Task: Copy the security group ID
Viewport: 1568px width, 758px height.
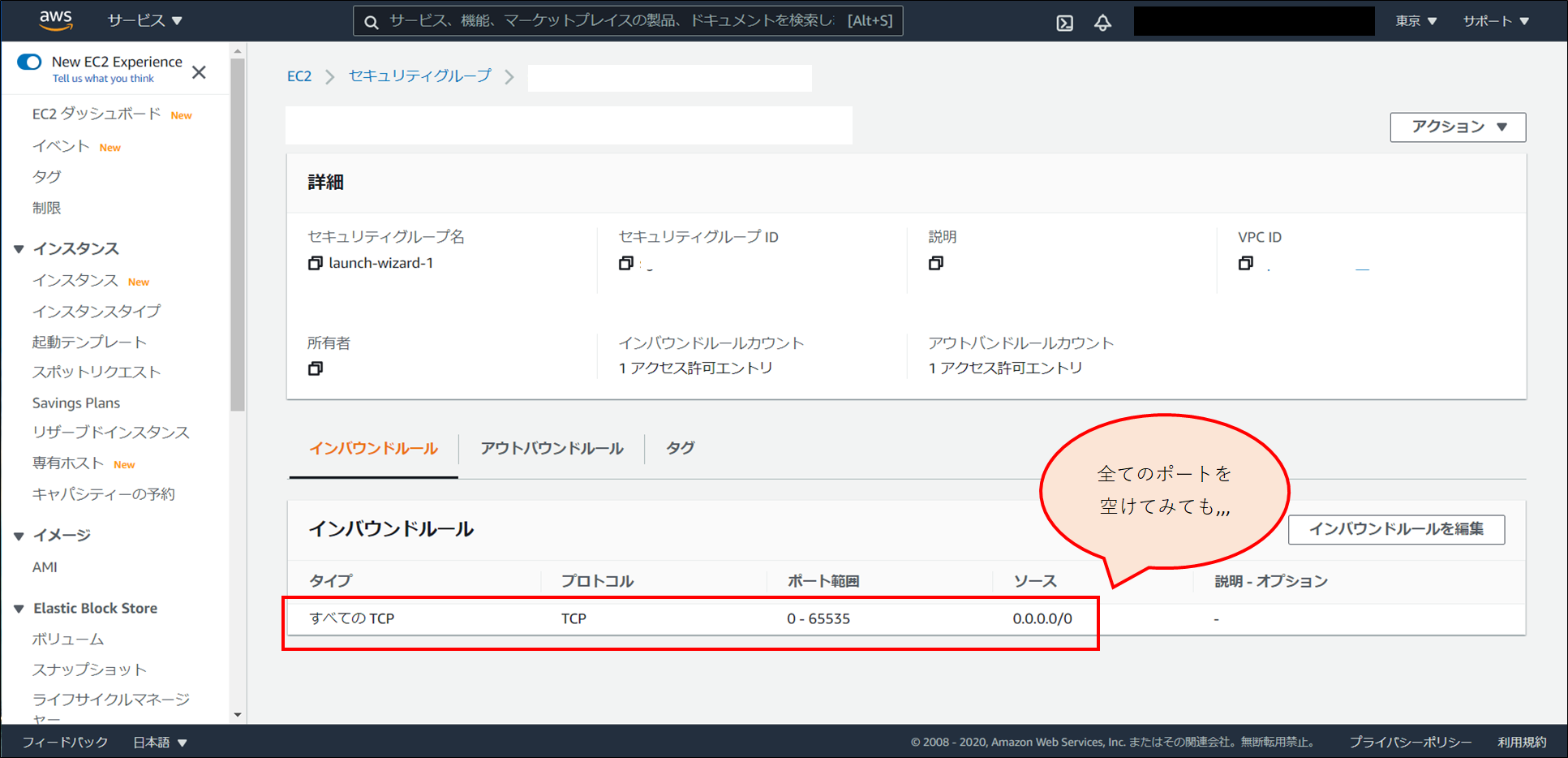Action: [626, 263]
